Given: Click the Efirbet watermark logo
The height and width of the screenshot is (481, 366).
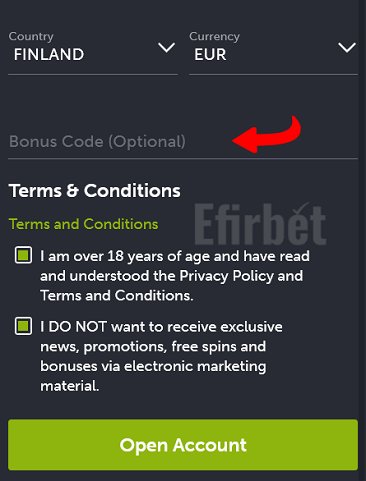Looking at the screenshot, I should 260,224.
